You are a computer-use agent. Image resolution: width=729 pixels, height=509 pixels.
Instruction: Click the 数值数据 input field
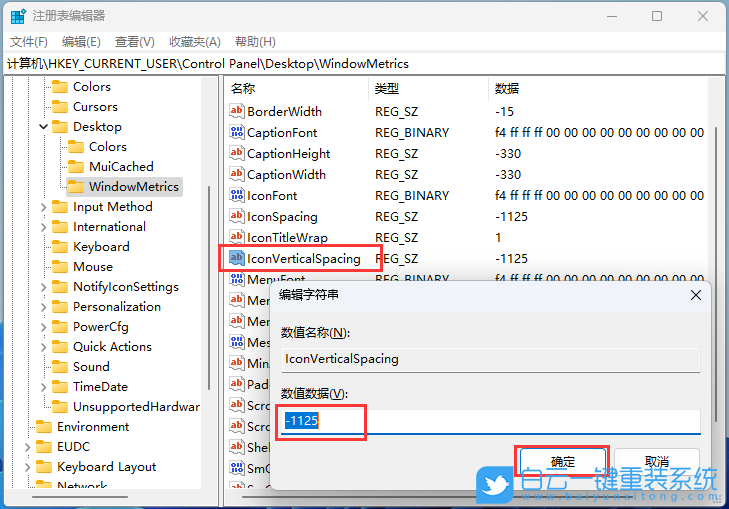490,421
